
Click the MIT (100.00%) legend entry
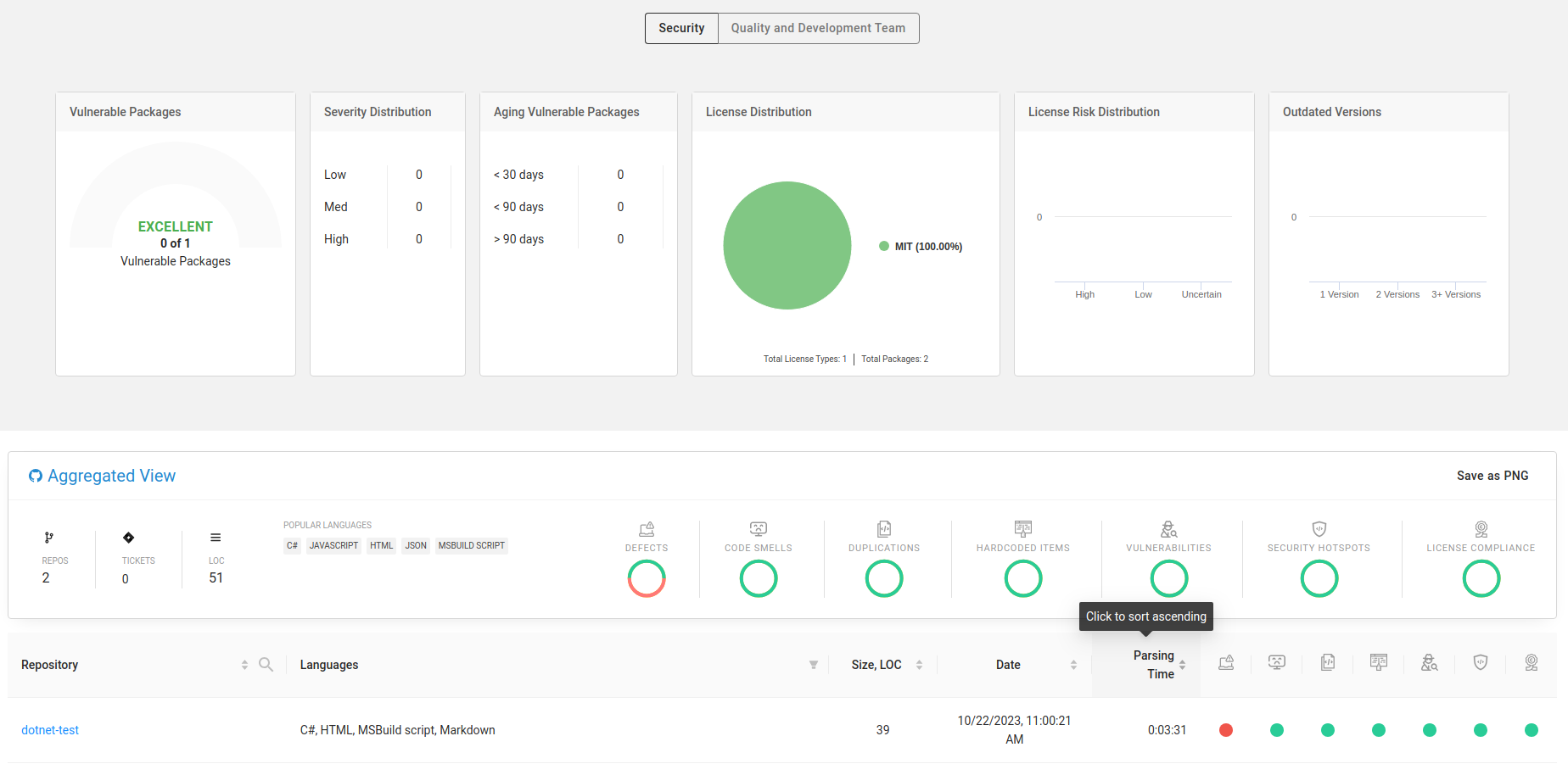921,247
